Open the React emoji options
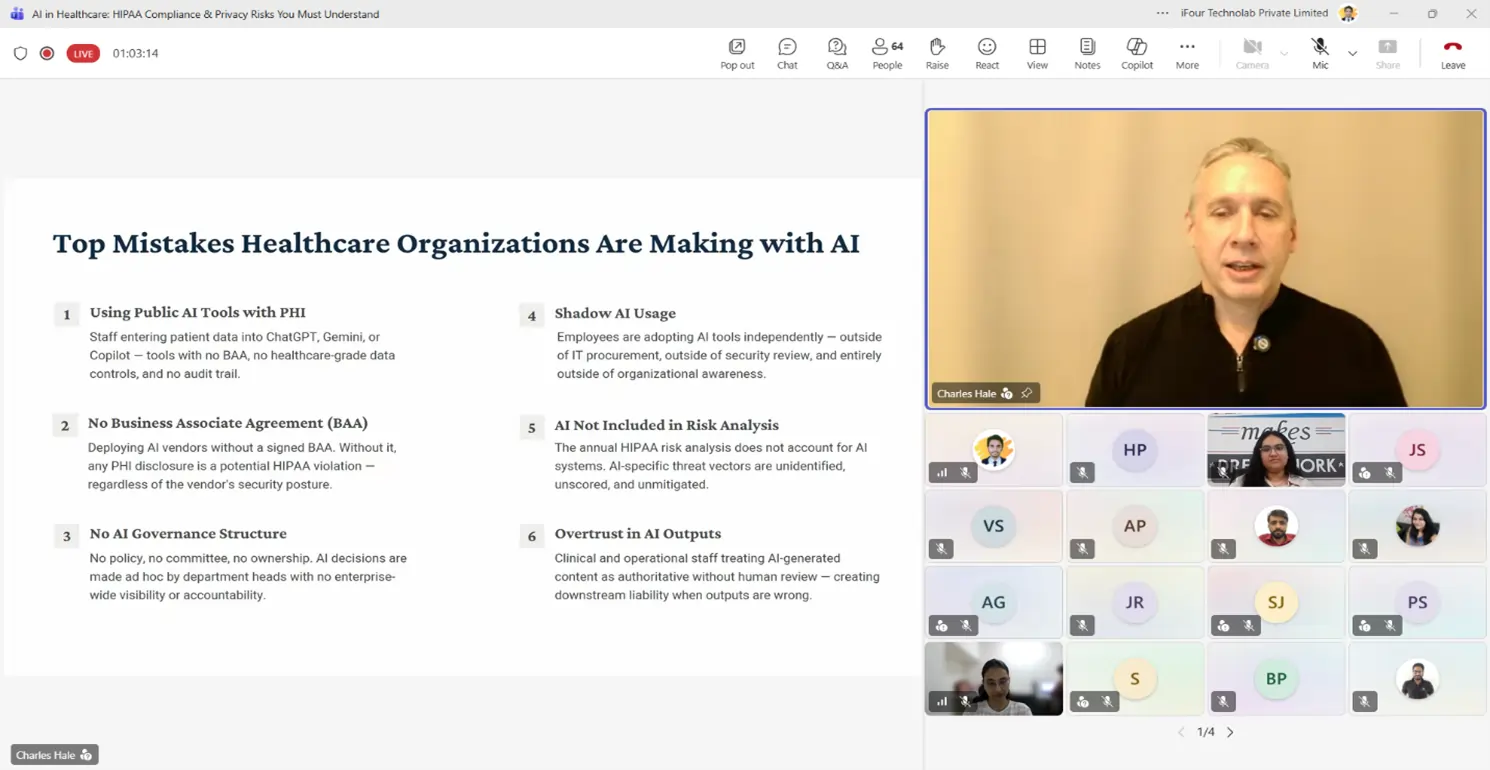Viewport: 1490px width, 770px height. tap(987, 53)
